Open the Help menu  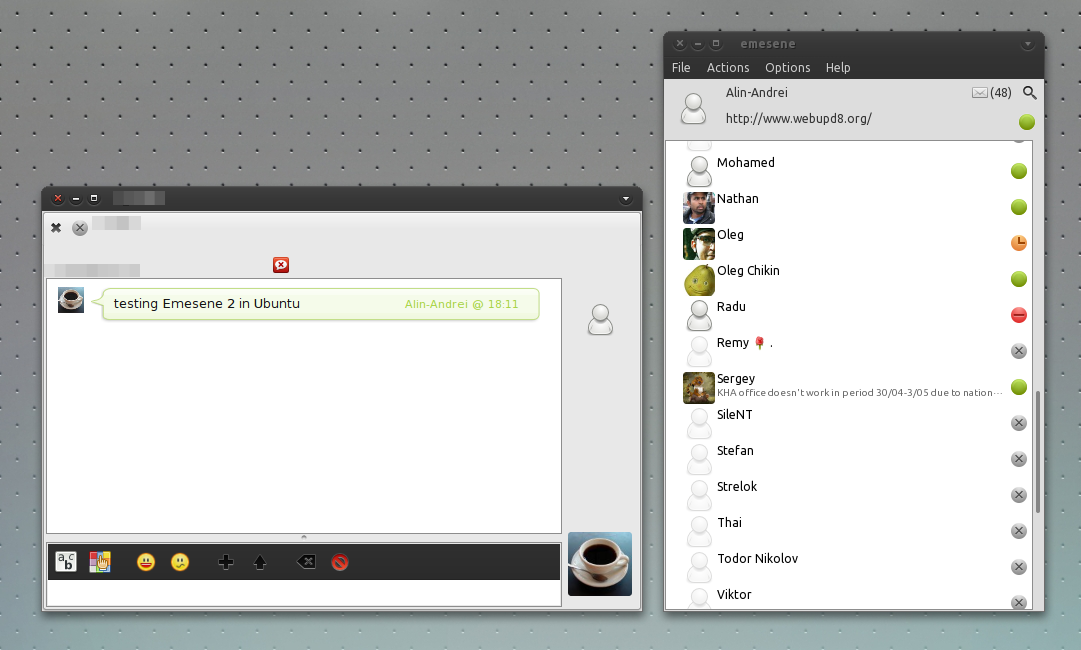[838, 68]
